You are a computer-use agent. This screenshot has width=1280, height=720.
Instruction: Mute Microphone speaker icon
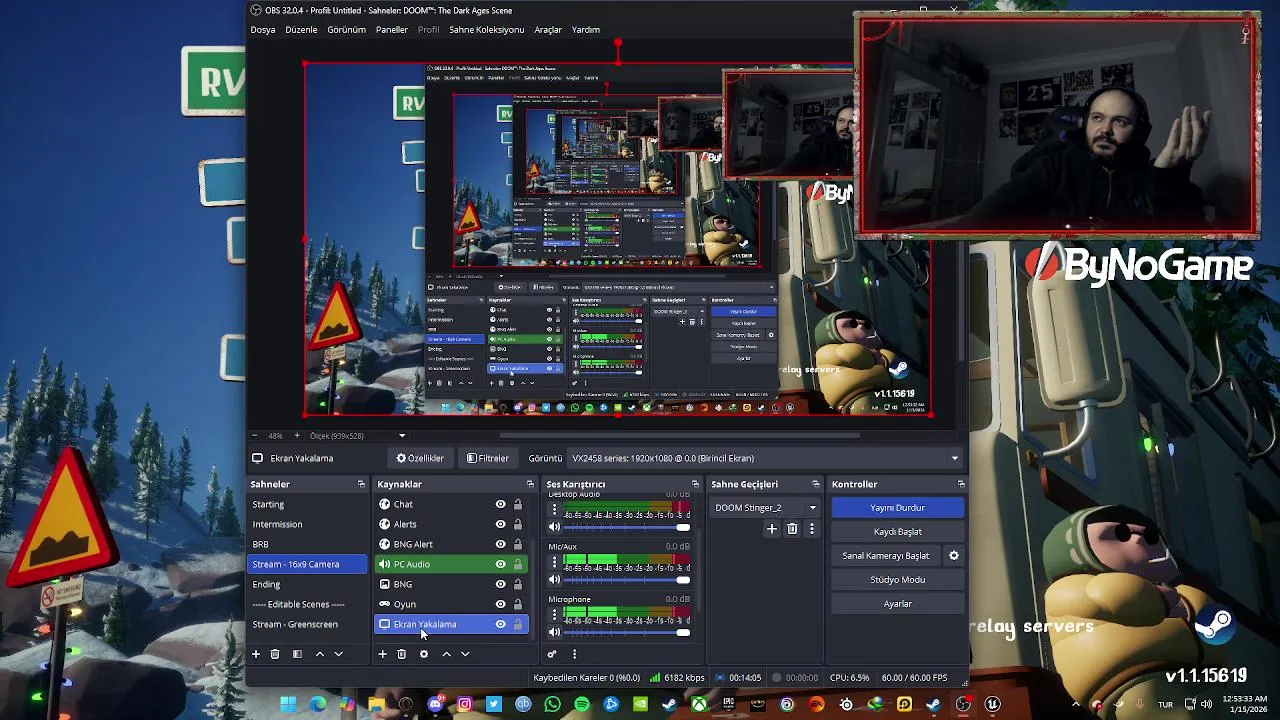(554, 632)
